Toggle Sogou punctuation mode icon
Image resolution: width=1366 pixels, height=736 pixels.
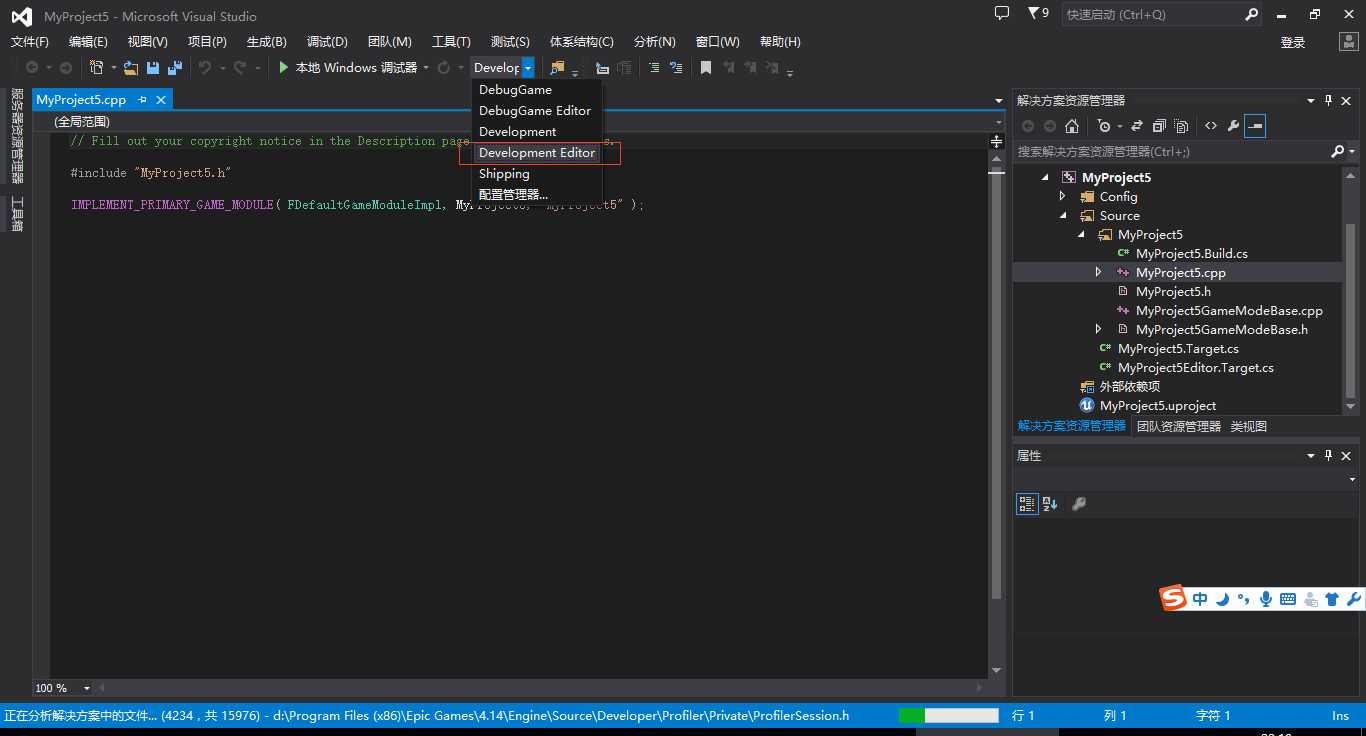(x=1244, y=599)
